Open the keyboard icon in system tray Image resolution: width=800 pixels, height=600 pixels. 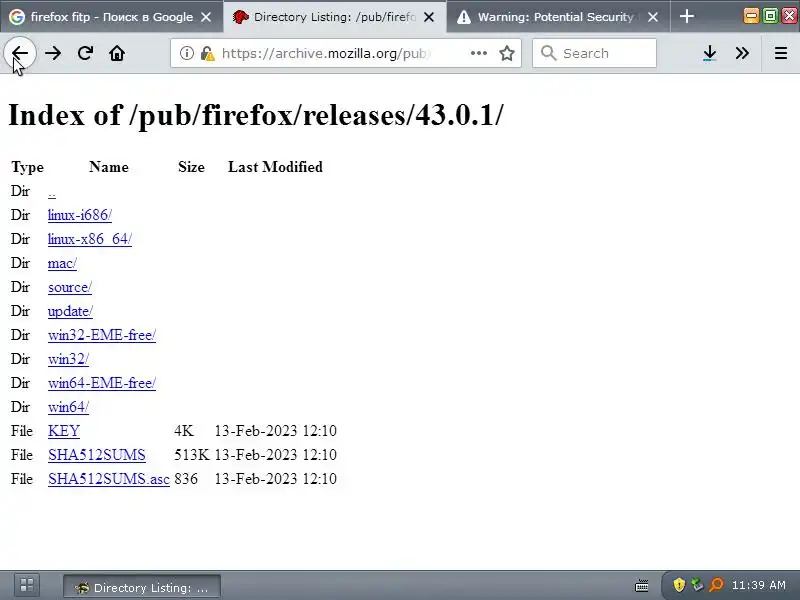[641, 585]
